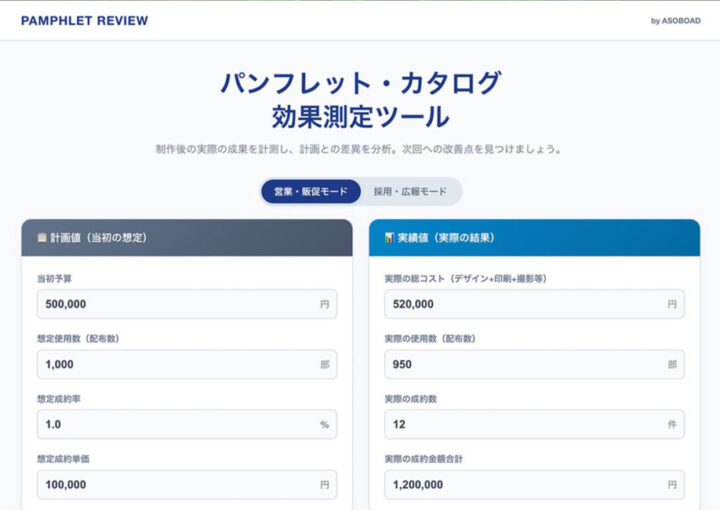The height and width of the screenshot is (510, 720).
Task: Edit the 想定成約単価 field showing 100,000
Action: click(187, 484)
